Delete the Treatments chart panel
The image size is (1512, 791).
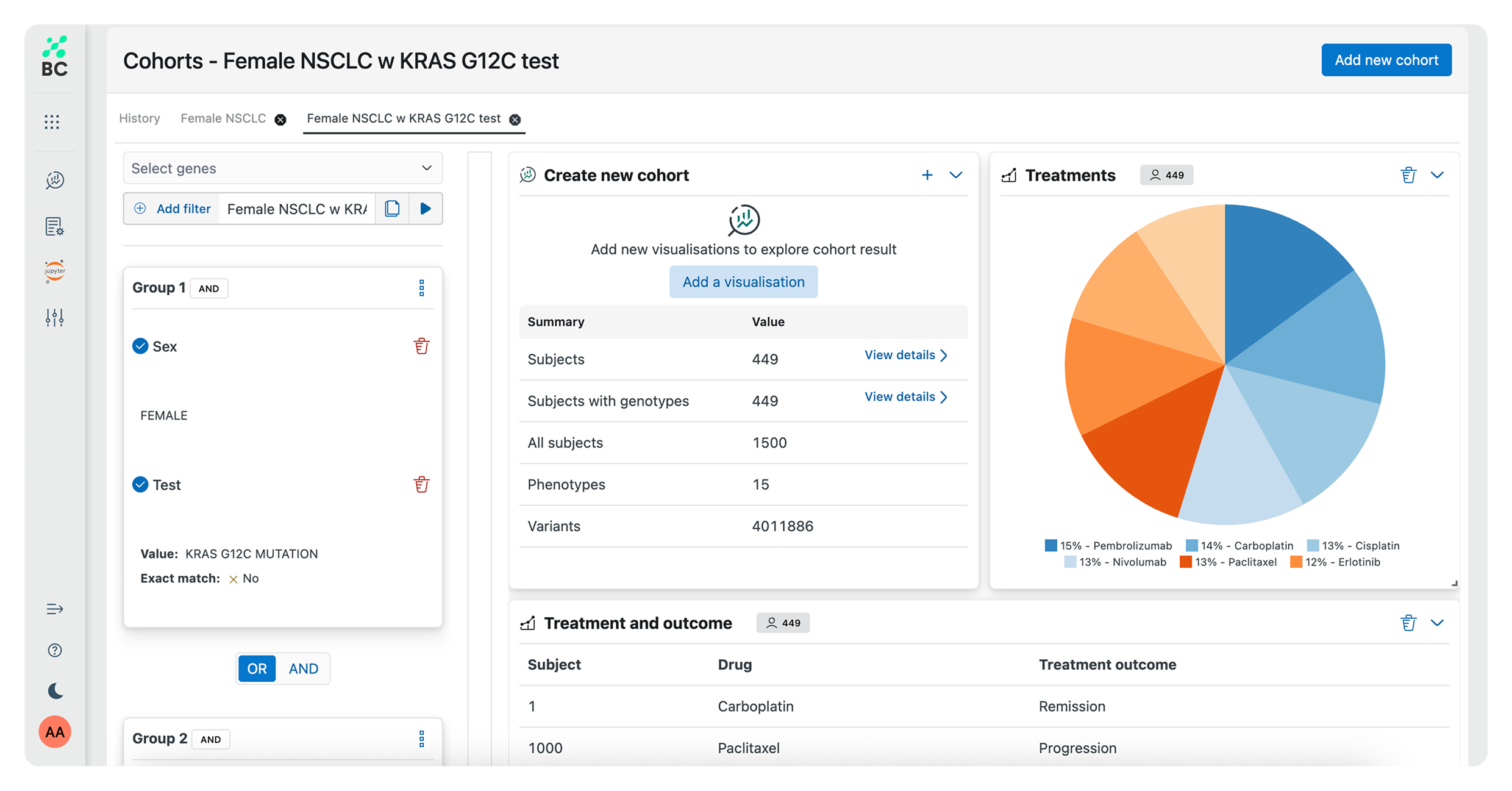click(x=1408, y=176)
